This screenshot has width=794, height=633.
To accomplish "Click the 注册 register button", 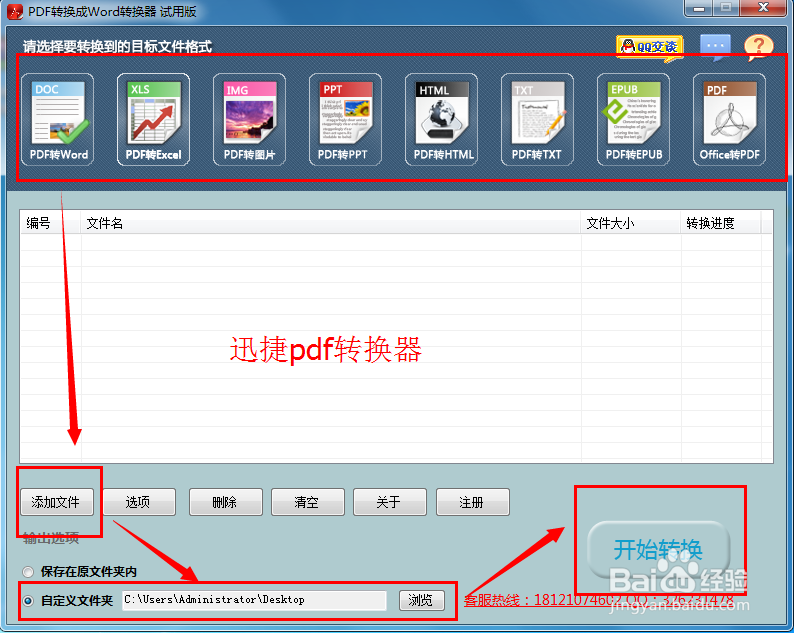I will click(472, 502).
